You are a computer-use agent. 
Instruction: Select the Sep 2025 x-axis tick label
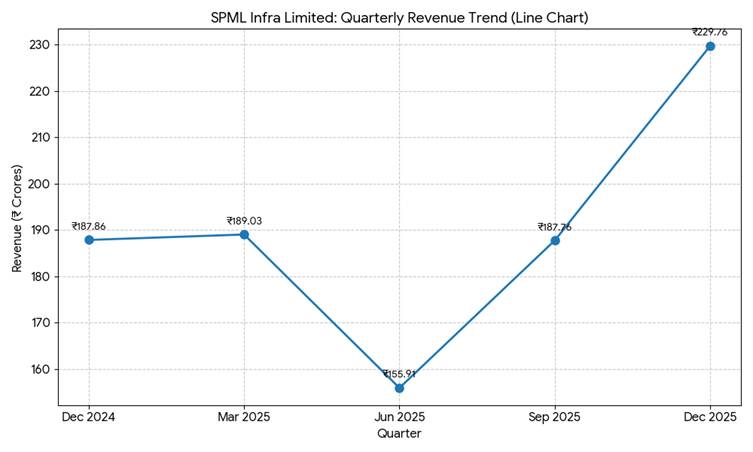pos(555,417)
